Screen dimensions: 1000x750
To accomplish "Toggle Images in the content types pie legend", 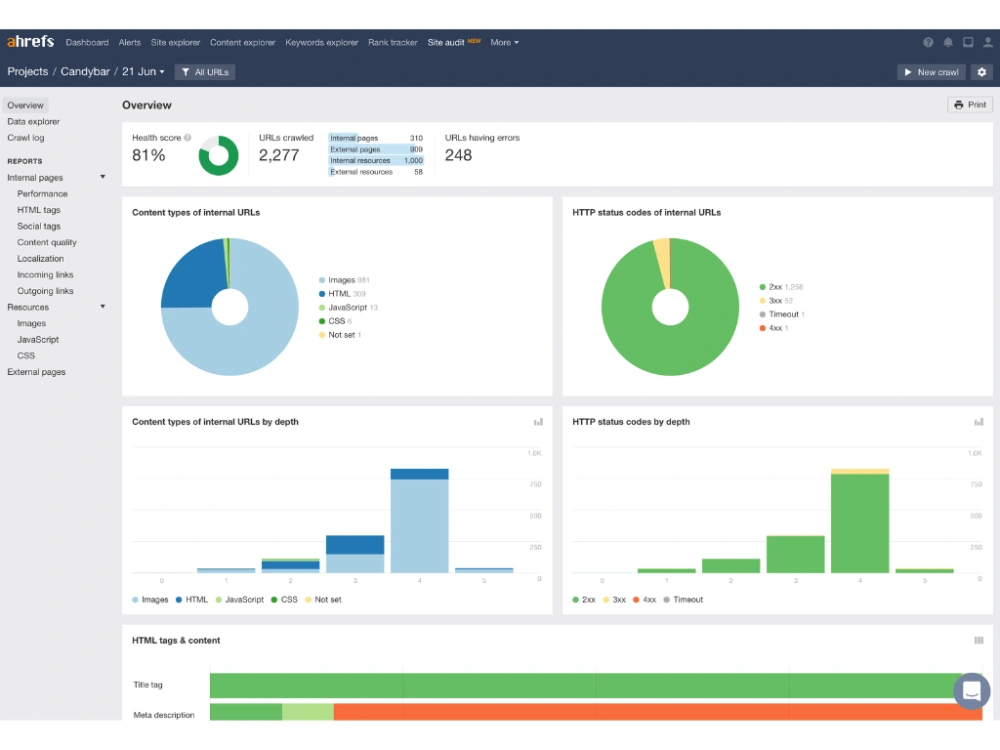I will (344, 280).
